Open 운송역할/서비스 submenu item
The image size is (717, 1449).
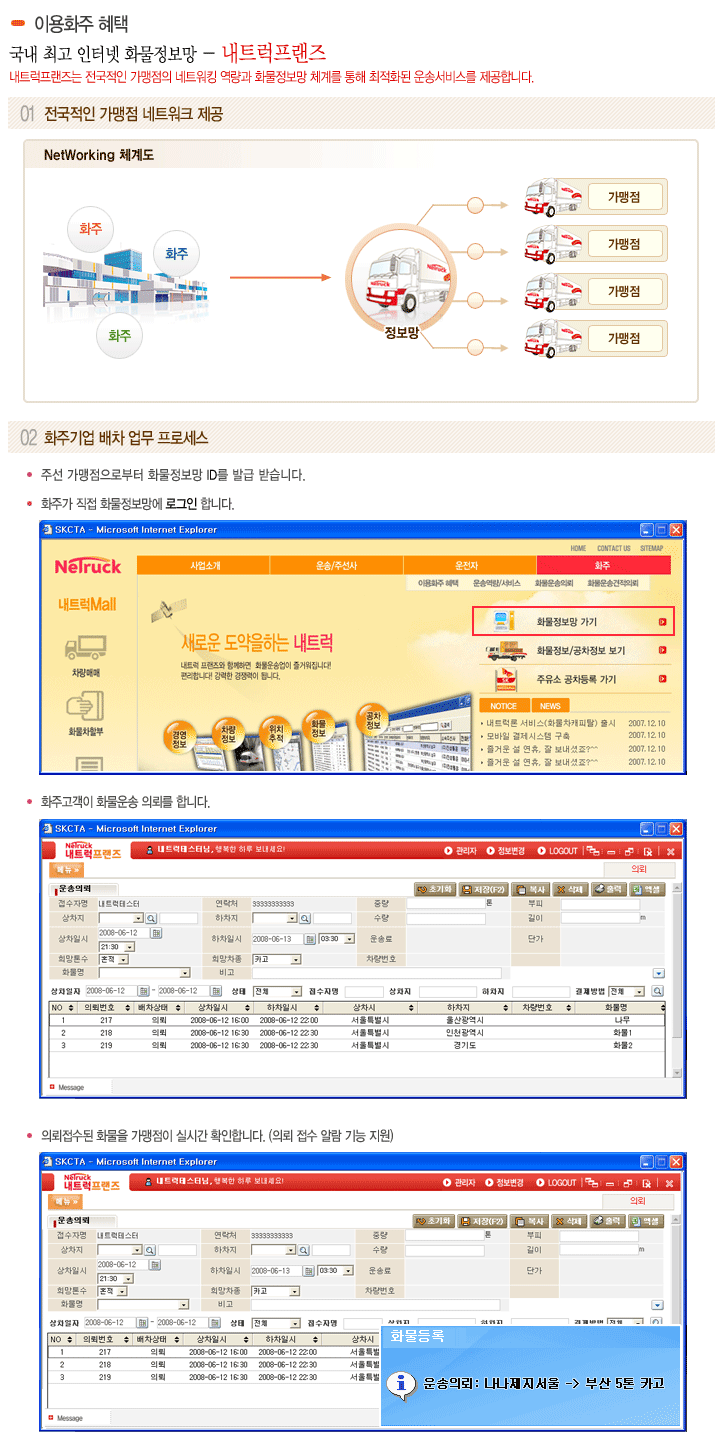496,582
